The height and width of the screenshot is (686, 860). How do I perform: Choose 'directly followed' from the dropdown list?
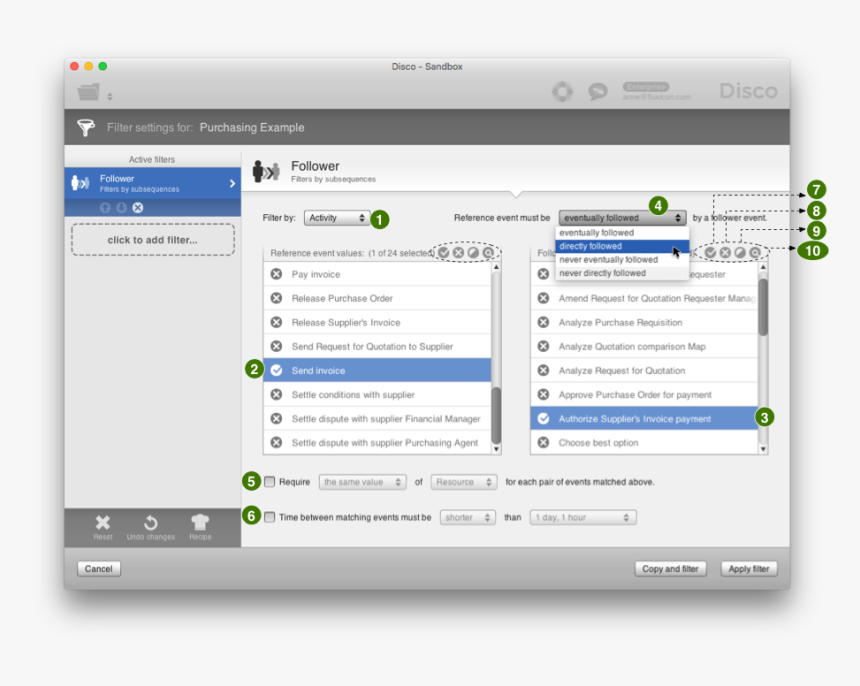610,246
